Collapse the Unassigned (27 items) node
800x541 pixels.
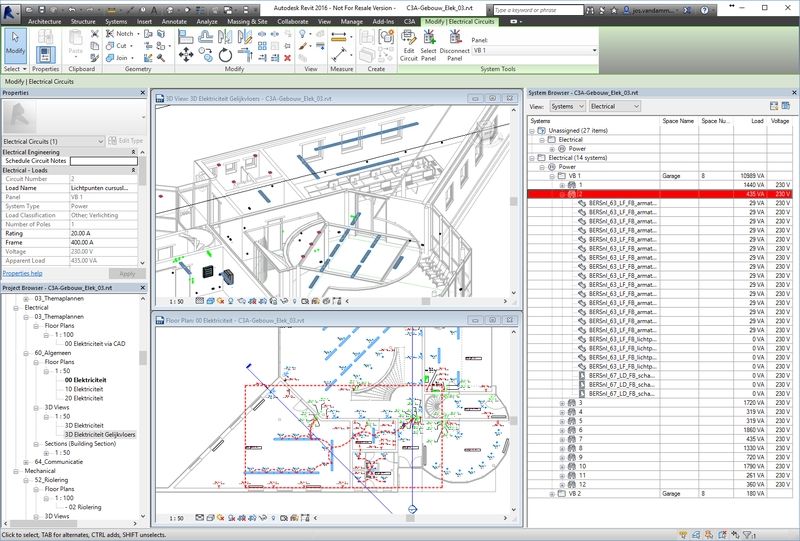point(533,130)
